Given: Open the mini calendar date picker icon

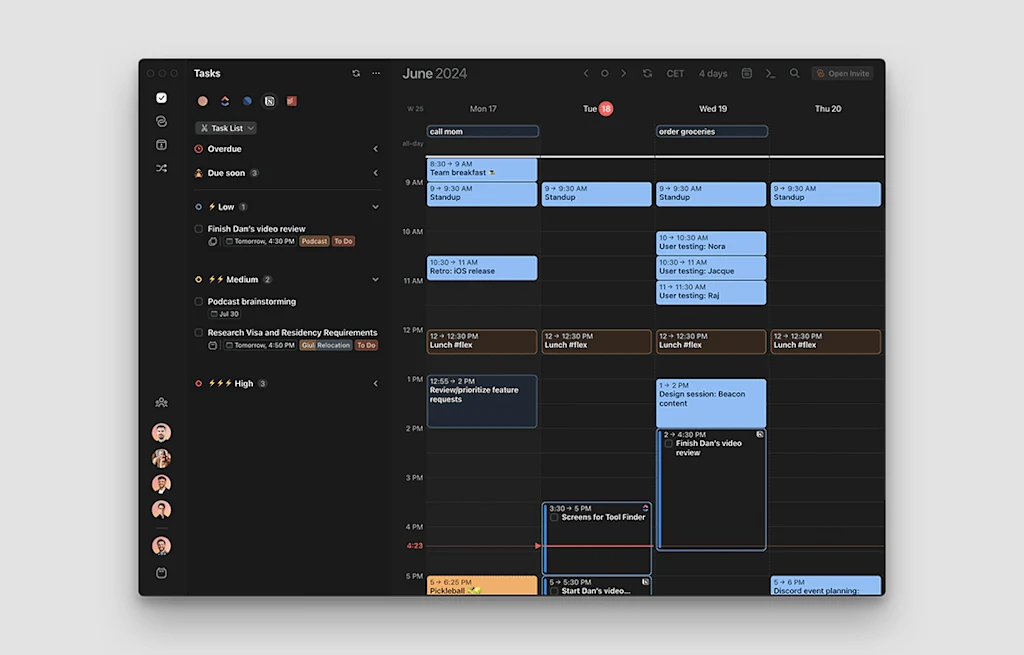Looking at the screenshot, I should pyautogui.click(x=747, y=74).
